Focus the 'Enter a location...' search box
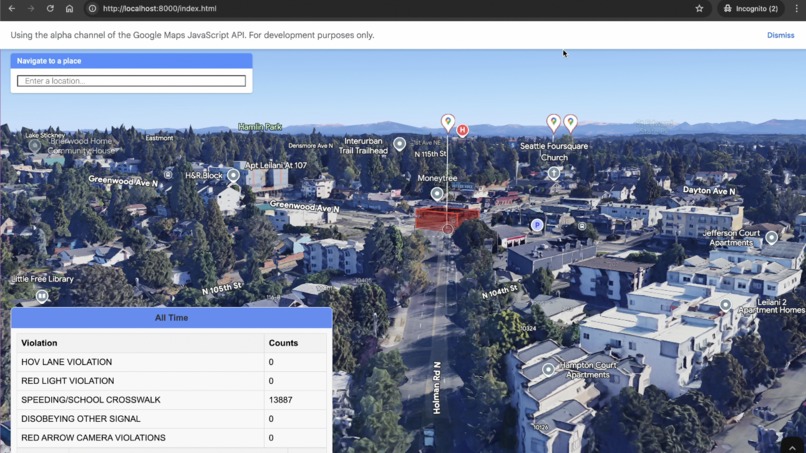 point(131,81)
